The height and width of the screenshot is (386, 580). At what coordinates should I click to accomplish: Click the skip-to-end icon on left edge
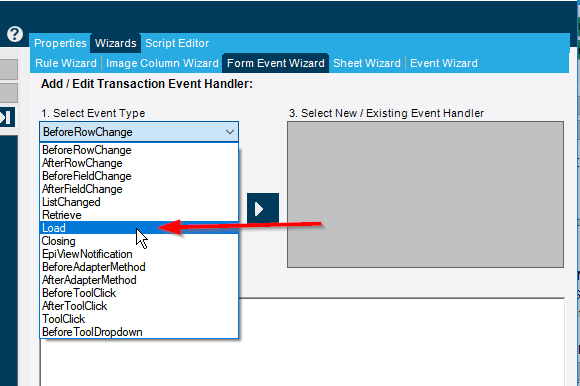pyautogui.click(x=7, y=117)
